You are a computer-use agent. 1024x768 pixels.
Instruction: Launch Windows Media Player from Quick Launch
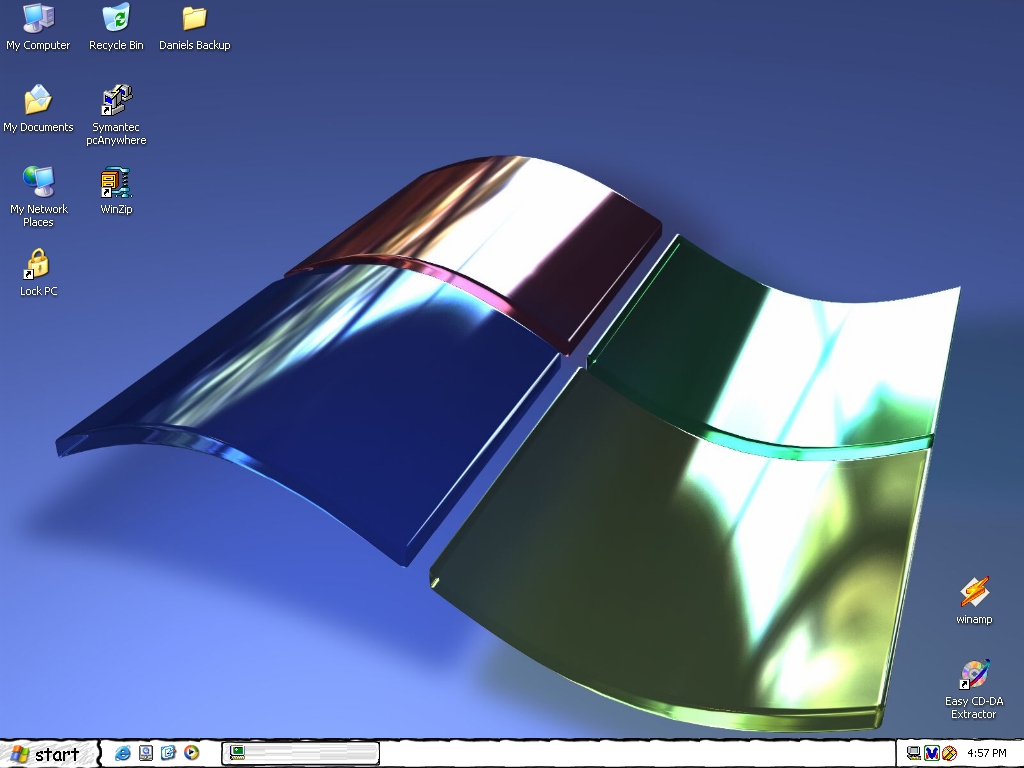pyautogui.click(x=191, y=753)
